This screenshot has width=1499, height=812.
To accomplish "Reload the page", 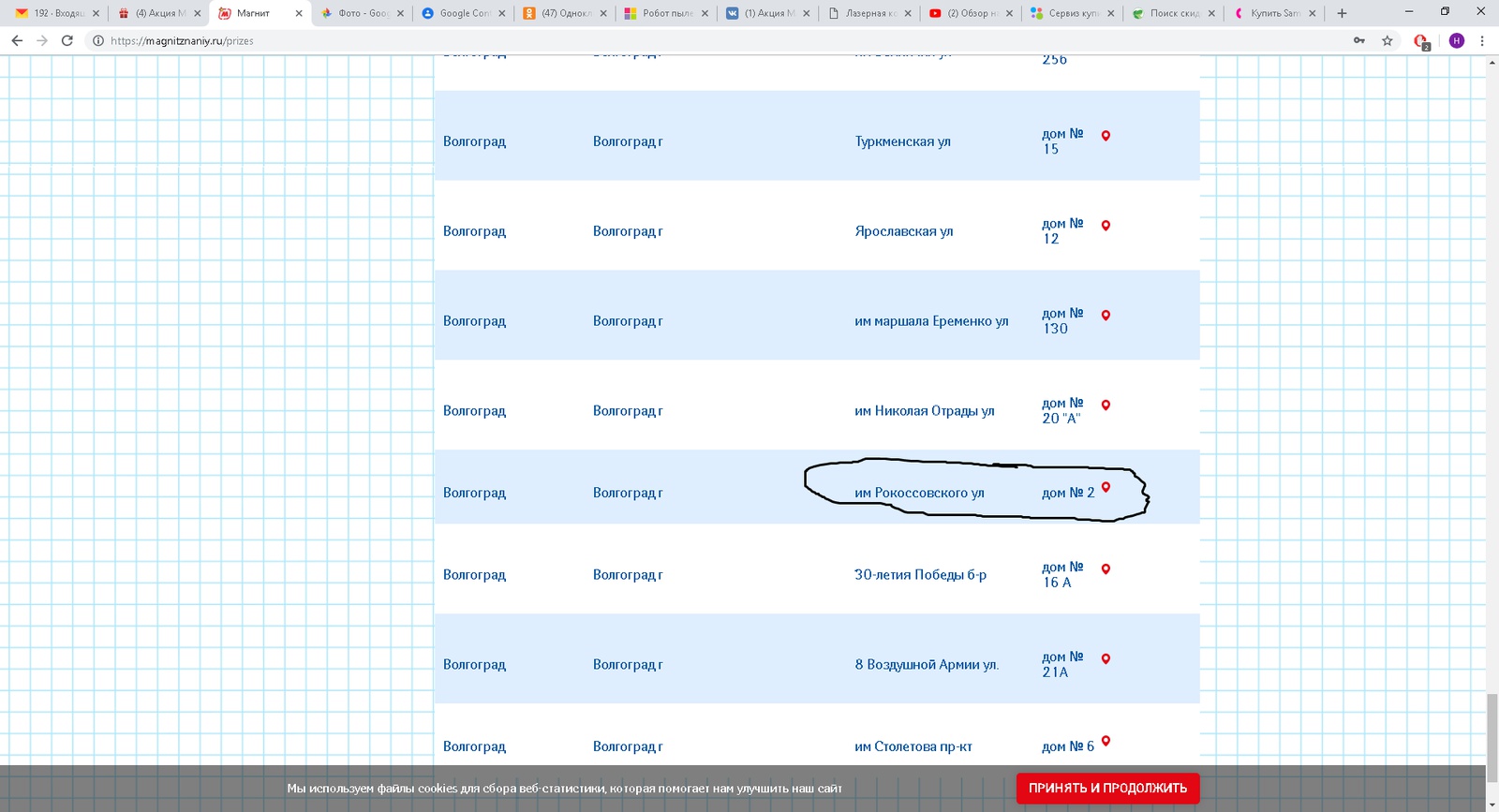I will pyautogui.click(x=67, y=40).
